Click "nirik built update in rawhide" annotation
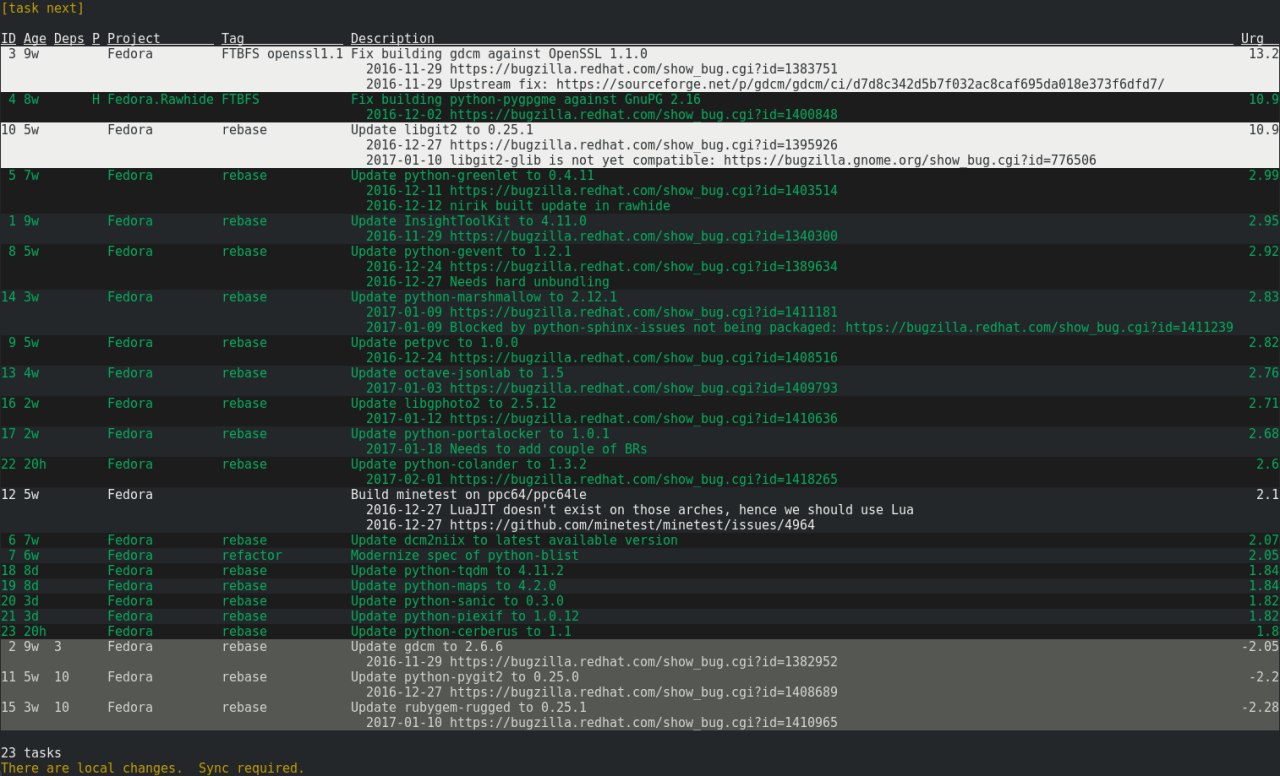1280x776 pixels. click(560, 206)
